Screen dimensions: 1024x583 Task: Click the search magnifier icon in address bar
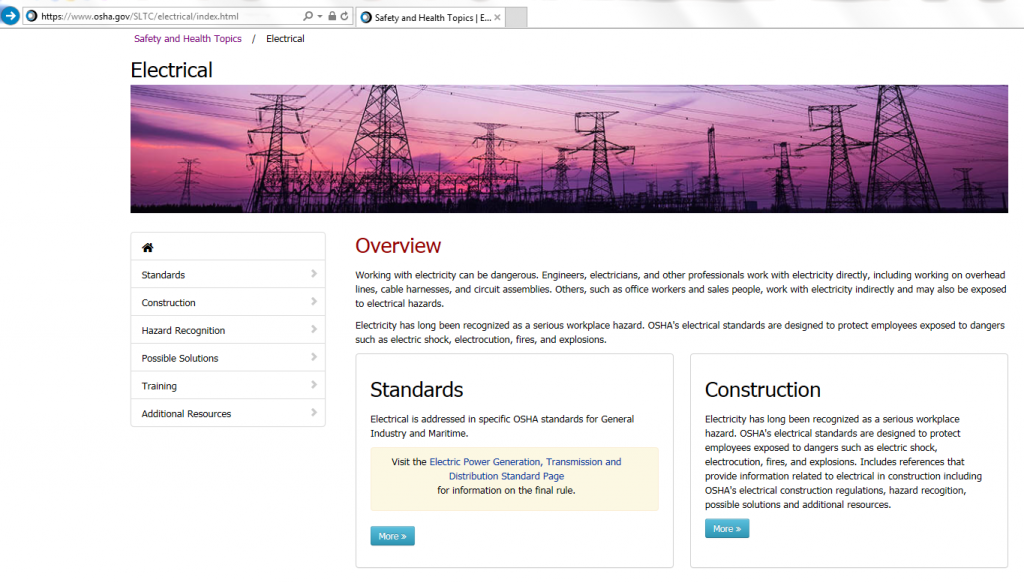(x=308, y=17)
